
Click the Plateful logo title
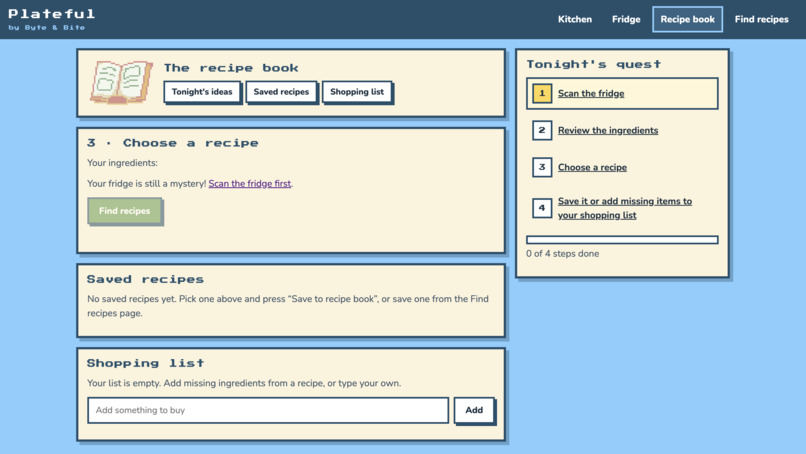[x=51, y=14]
